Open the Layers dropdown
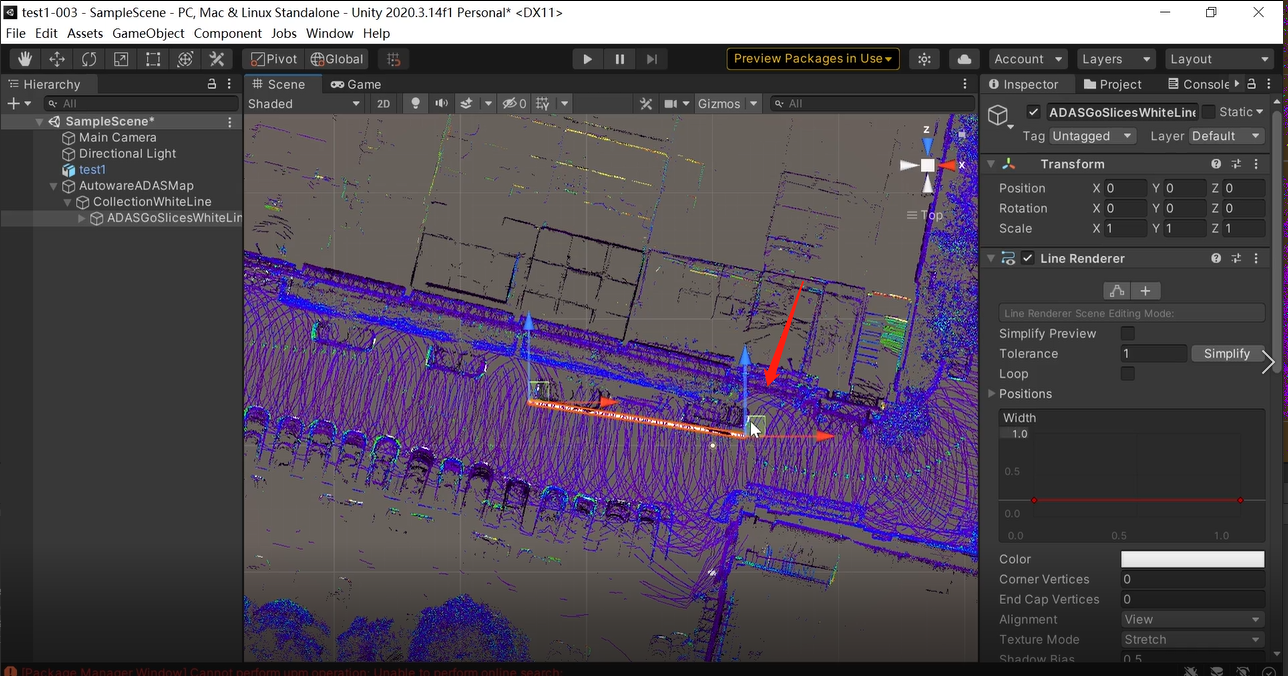The image size is (1288, 676). (1115, 59)
